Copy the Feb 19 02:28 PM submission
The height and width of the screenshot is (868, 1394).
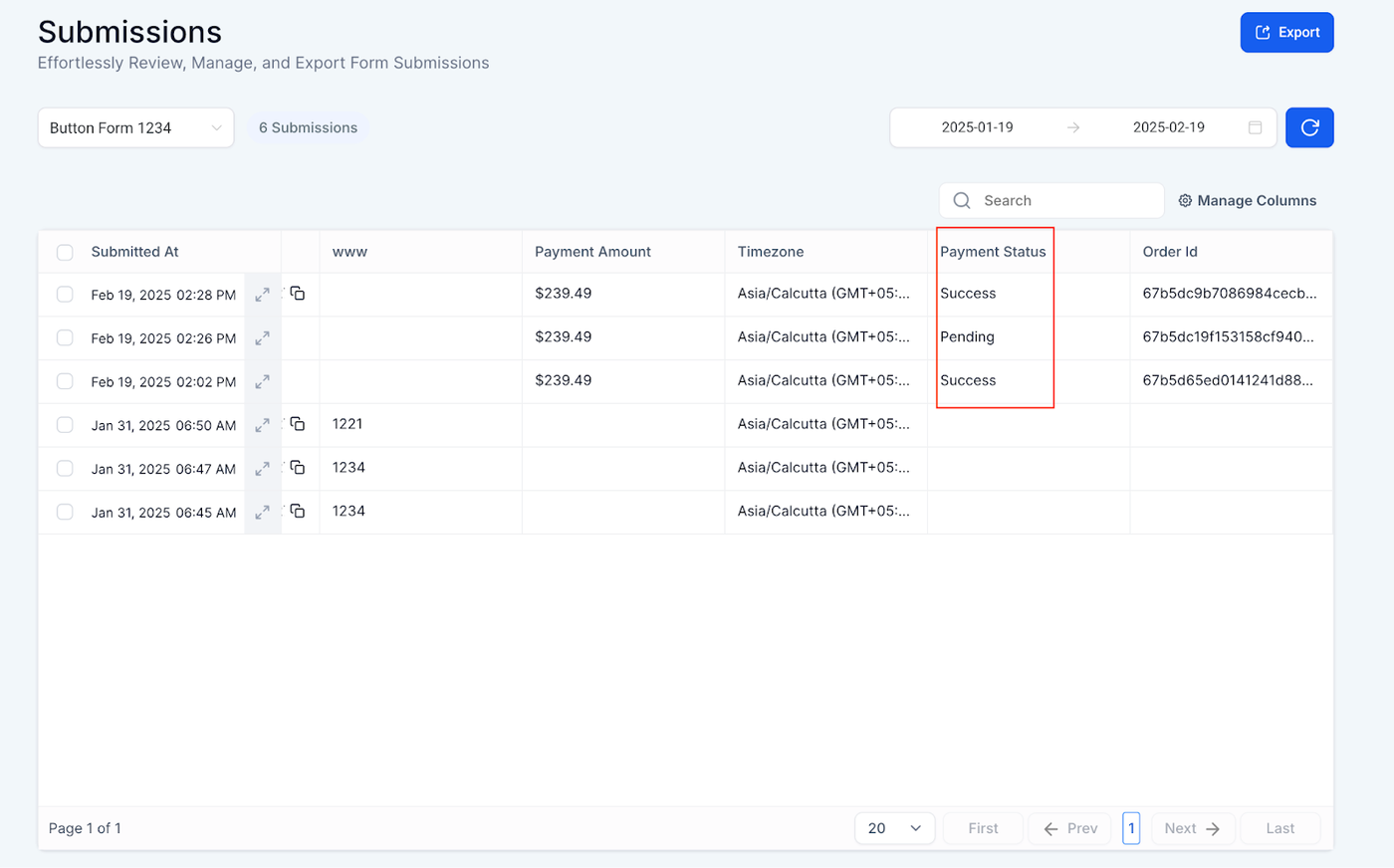(x=298, y=294)
